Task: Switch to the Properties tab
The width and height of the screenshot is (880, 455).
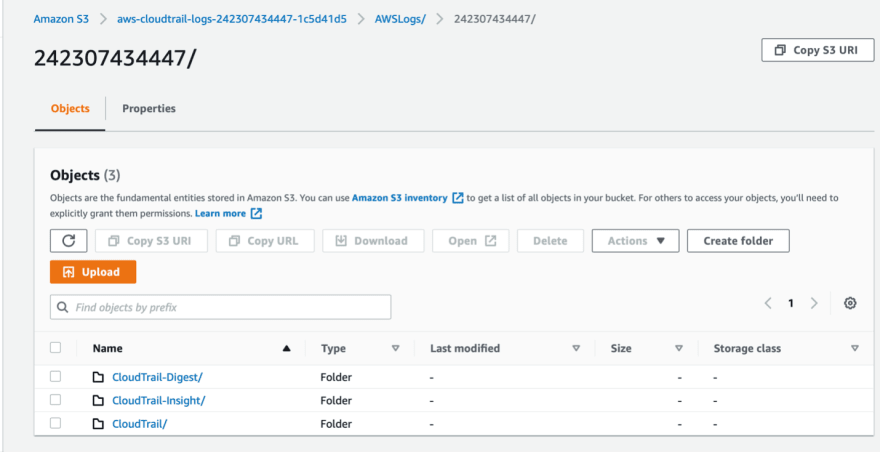Action: [x=149, y=109]
